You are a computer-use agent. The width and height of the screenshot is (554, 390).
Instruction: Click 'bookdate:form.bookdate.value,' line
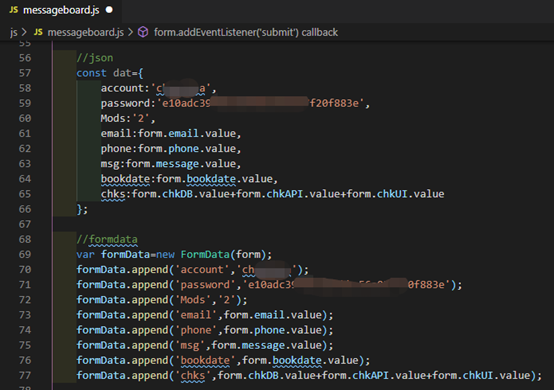point(189,179)
